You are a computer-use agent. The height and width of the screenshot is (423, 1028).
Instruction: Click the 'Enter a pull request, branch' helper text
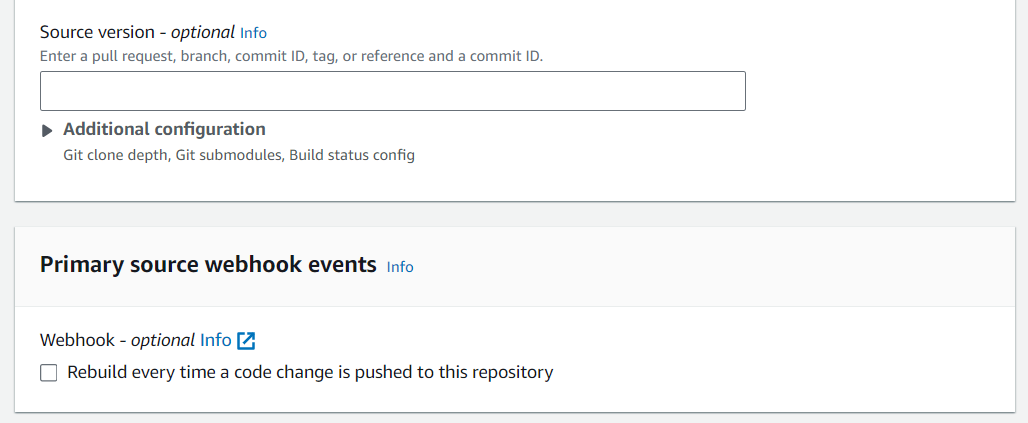tap(291, 56)
